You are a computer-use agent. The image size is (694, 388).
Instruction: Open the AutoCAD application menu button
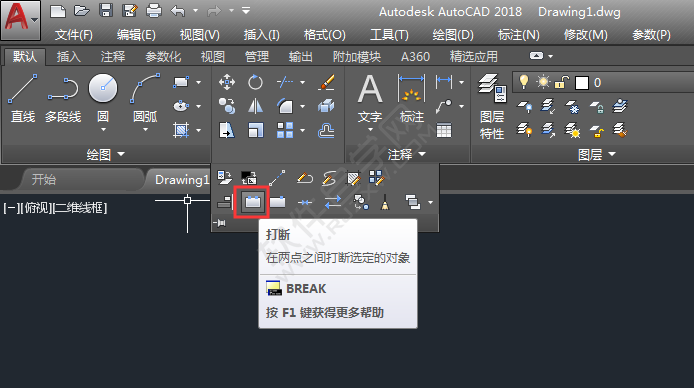click(x=20, y=20)
